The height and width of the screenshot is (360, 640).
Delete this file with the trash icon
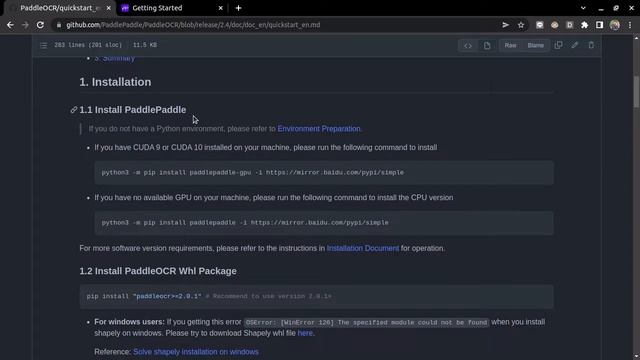click(591, 45)
